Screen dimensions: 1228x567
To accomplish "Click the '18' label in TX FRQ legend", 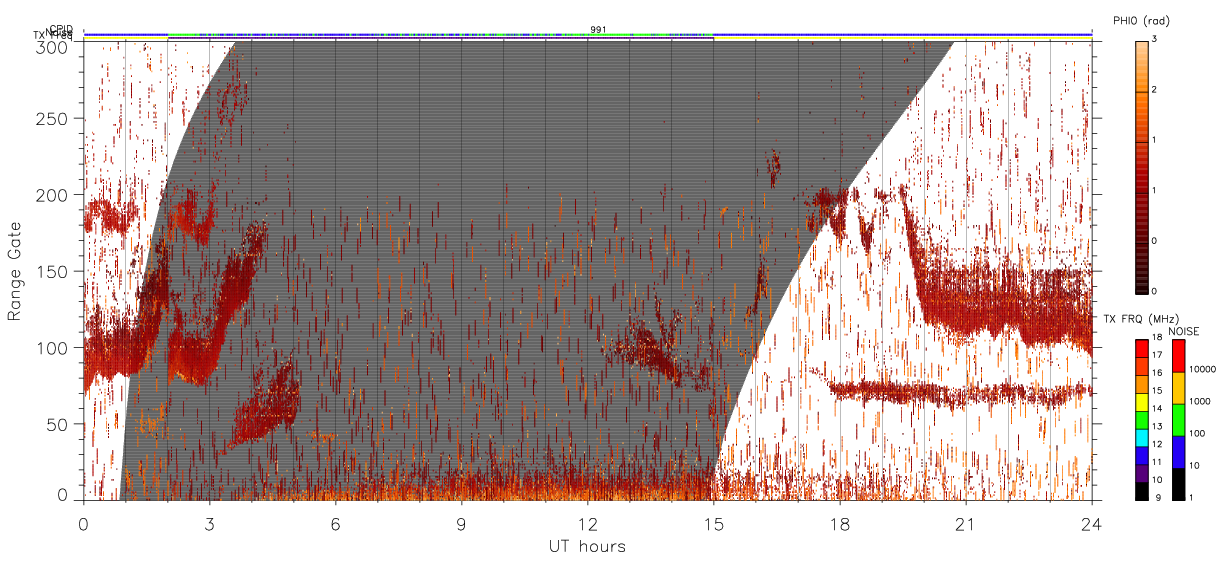I will tap(1155, 338).
